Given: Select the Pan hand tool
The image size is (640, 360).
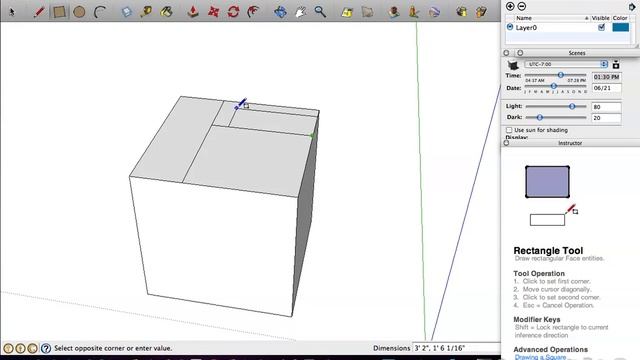Looking at the screenshot, I should (300, 12).
